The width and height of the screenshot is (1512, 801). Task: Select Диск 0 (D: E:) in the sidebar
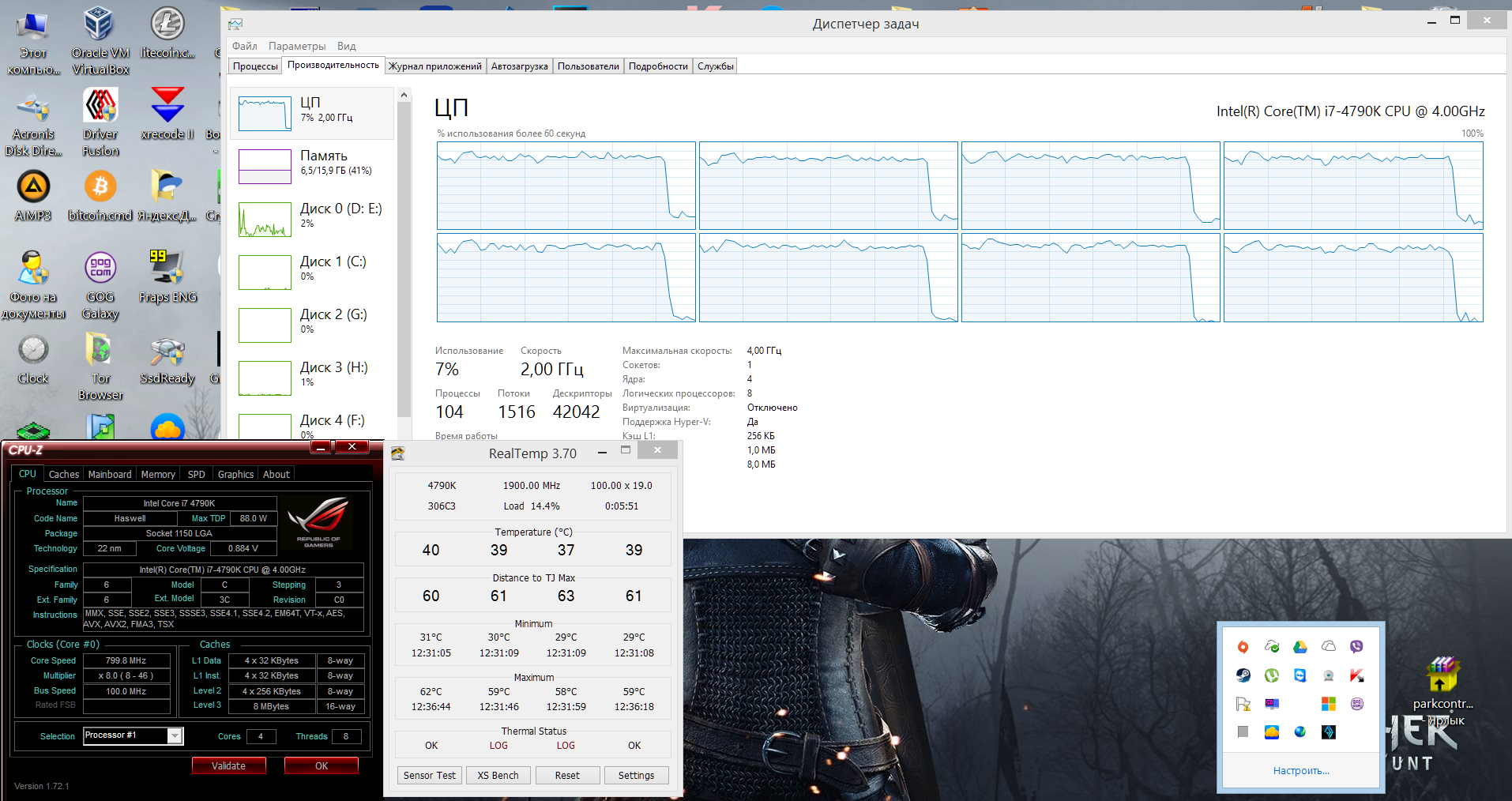(x=312, y=219)
